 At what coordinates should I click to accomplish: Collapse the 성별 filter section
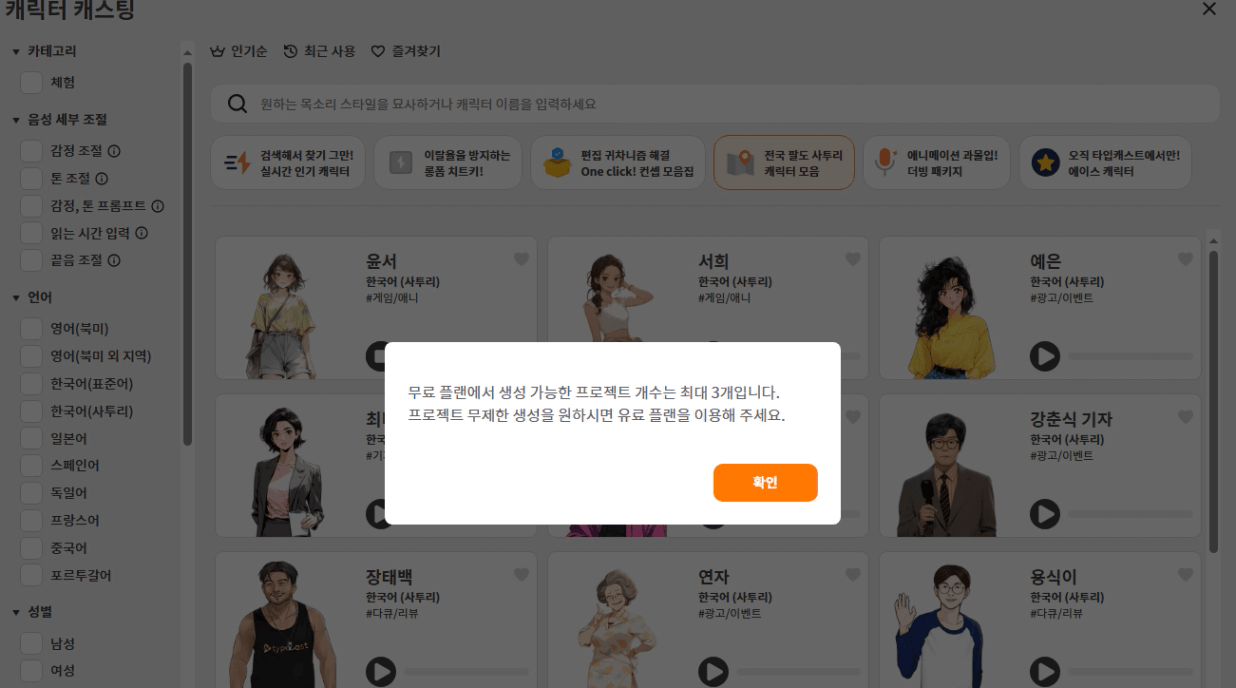point(16,611)
